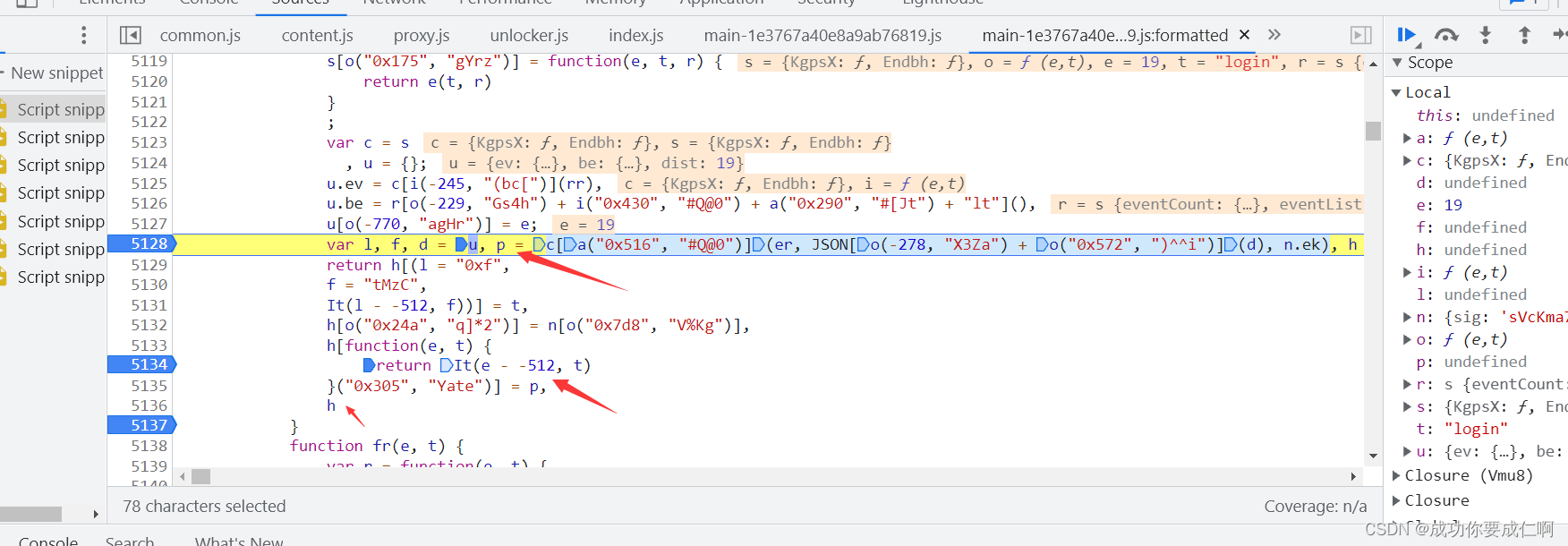1568x546 pixels.
Task: Open unlocker.js tab
Action: (529, 35)
